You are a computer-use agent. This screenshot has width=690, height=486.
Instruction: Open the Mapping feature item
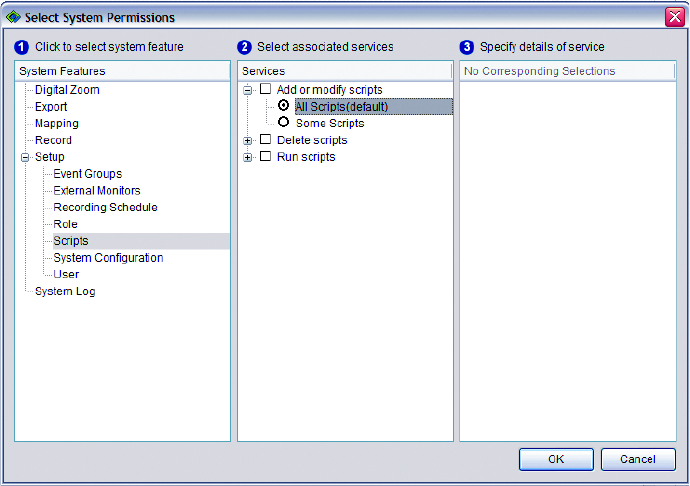(56, 124)
